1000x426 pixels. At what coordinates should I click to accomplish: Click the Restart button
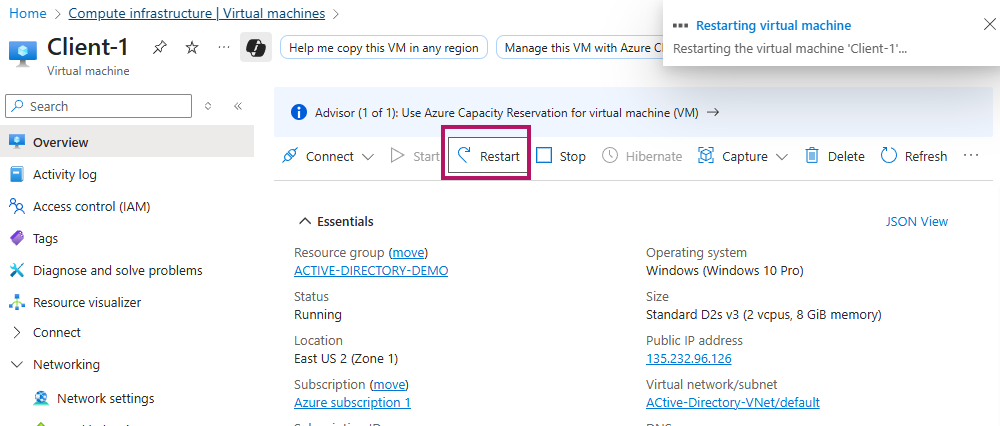pos(488,156)
